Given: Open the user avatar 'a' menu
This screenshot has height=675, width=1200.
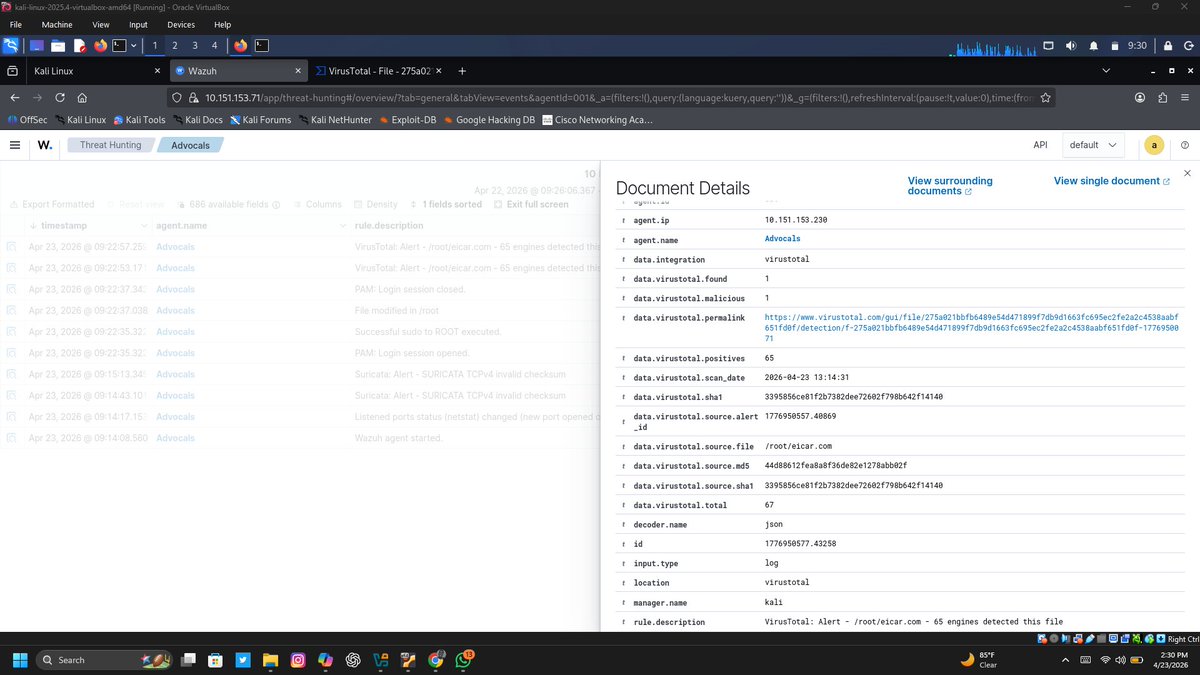Looking at the screenshot, I should (x=1154, y=145).
